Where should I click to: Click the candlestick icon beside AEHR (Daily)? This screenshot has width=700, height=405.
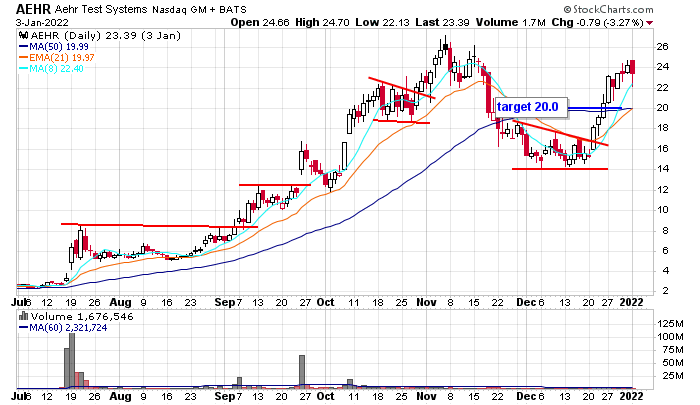coord(24,36)
